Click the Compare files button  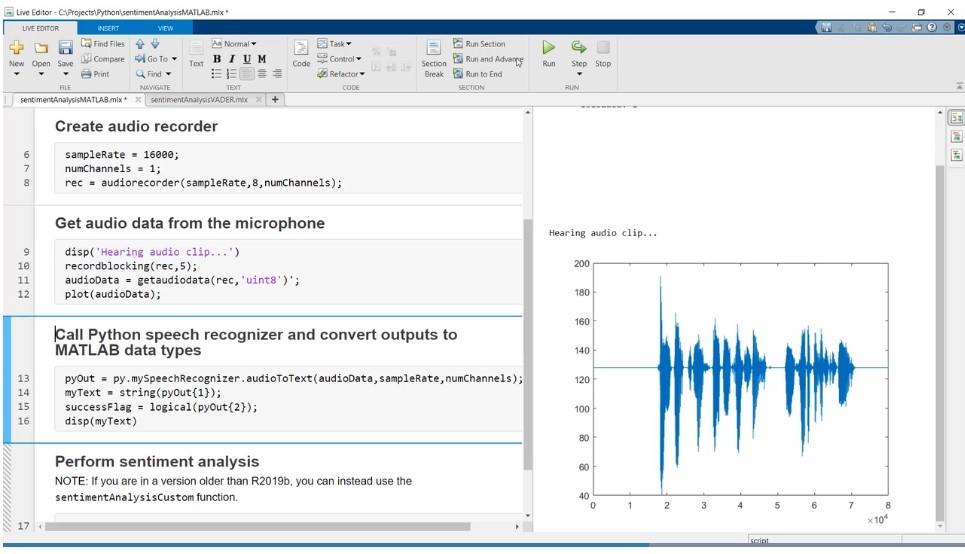103,58
